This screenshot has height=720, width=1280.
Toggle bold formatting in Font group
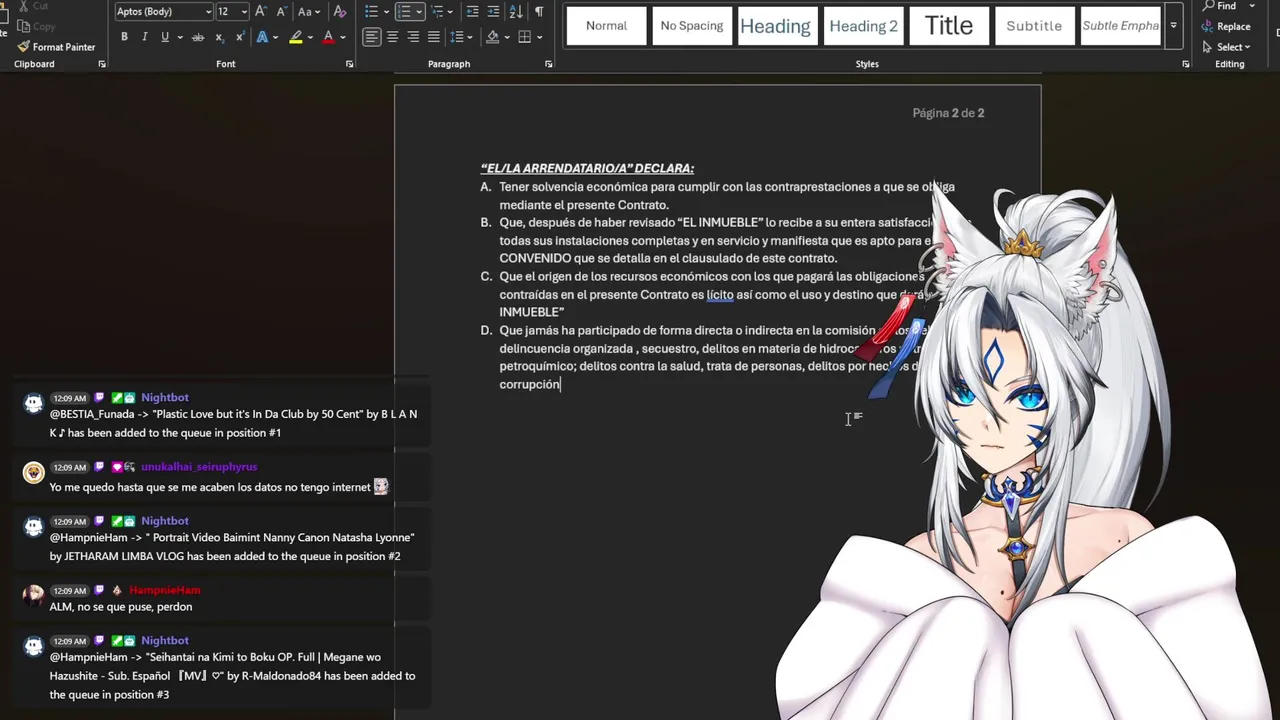(124, 37)
